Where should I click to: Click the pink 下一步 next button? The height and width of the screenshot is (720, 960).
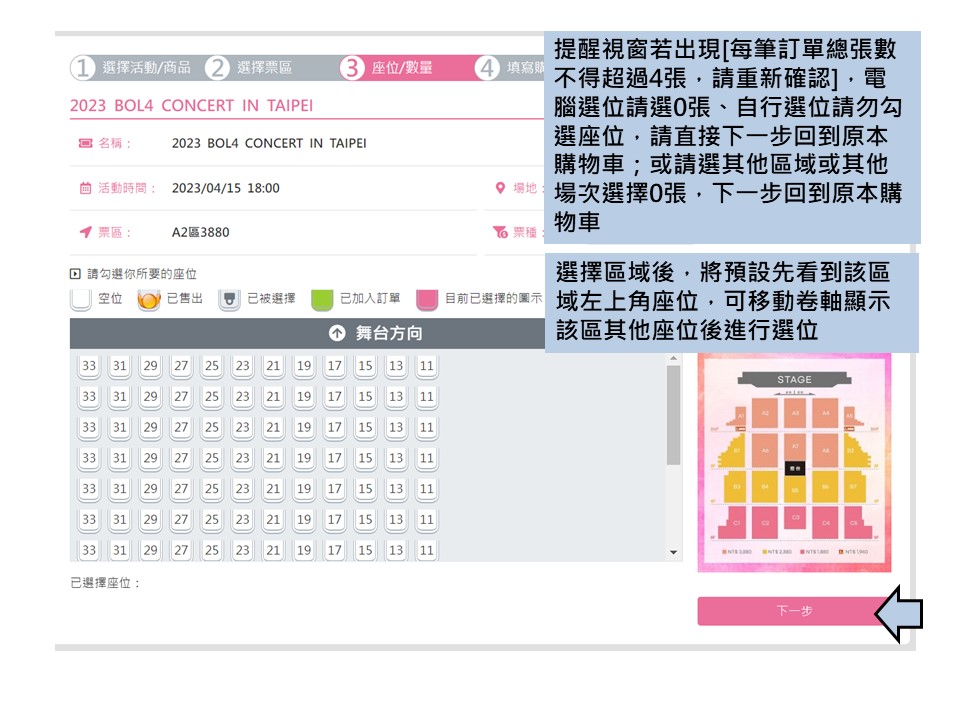(795, 611)
